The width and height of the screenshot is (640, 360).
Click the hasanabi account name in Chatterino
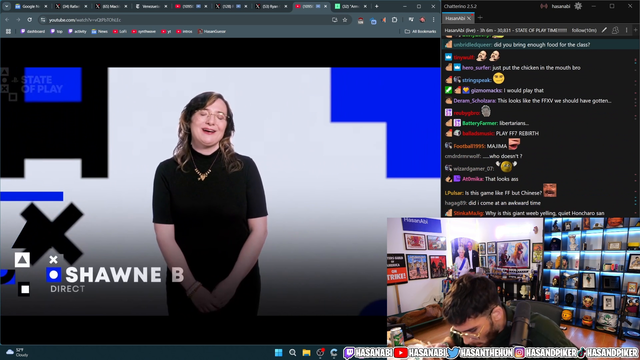[x=561, y=6]
